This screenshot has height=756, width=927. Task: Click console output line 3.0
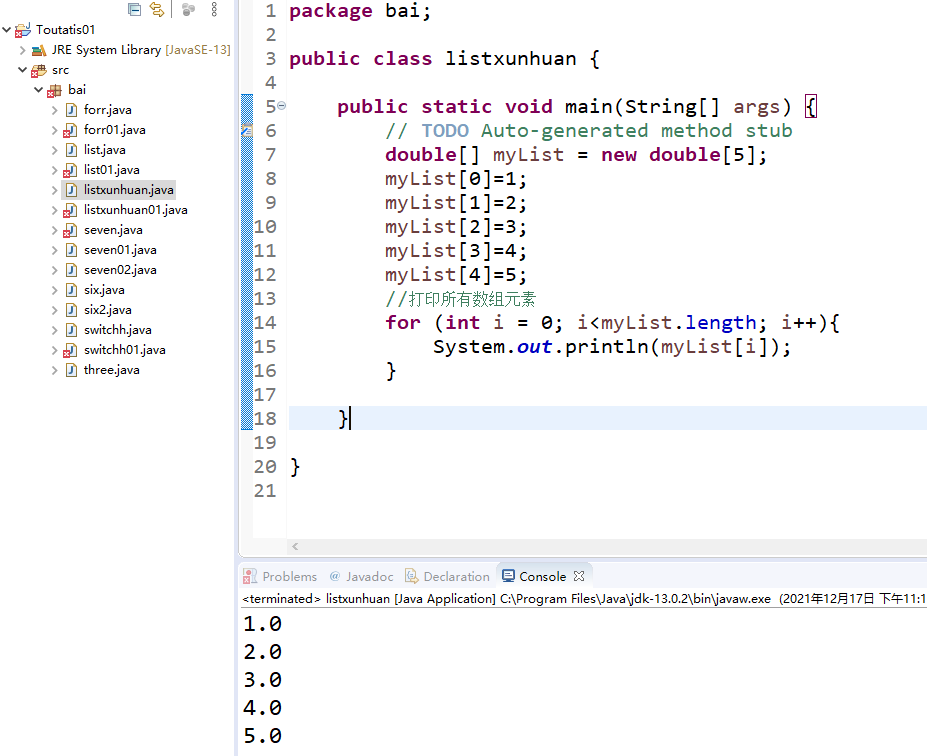262,680
